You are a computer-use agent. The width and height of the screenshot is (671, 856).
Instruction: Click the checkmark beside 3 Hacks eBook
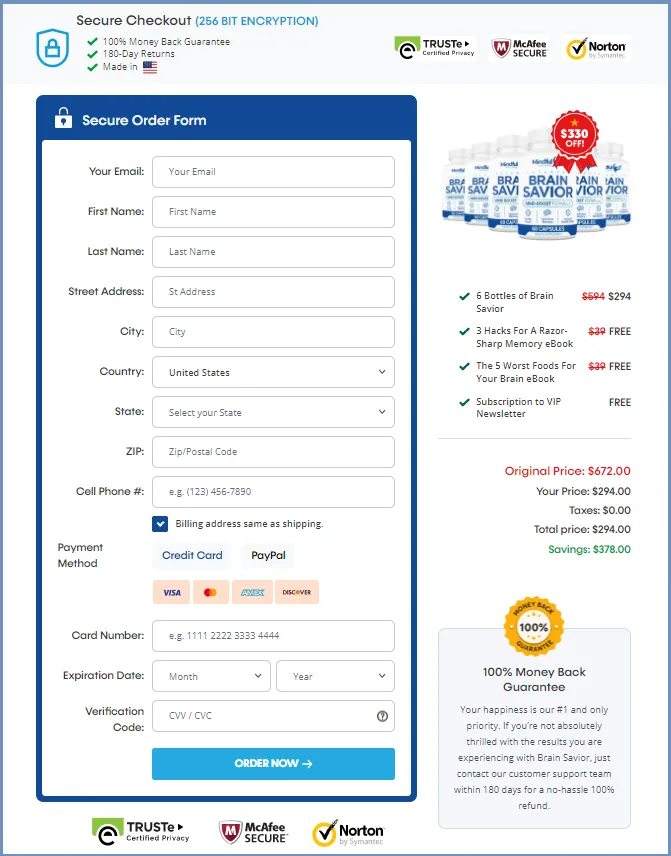pos(464,331)
